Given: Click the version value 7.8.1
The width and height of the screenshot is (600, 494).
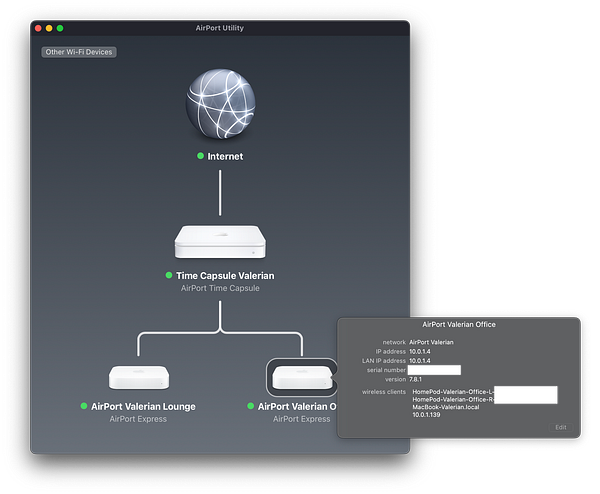Looking at the screenshot, I should [415, 379].
